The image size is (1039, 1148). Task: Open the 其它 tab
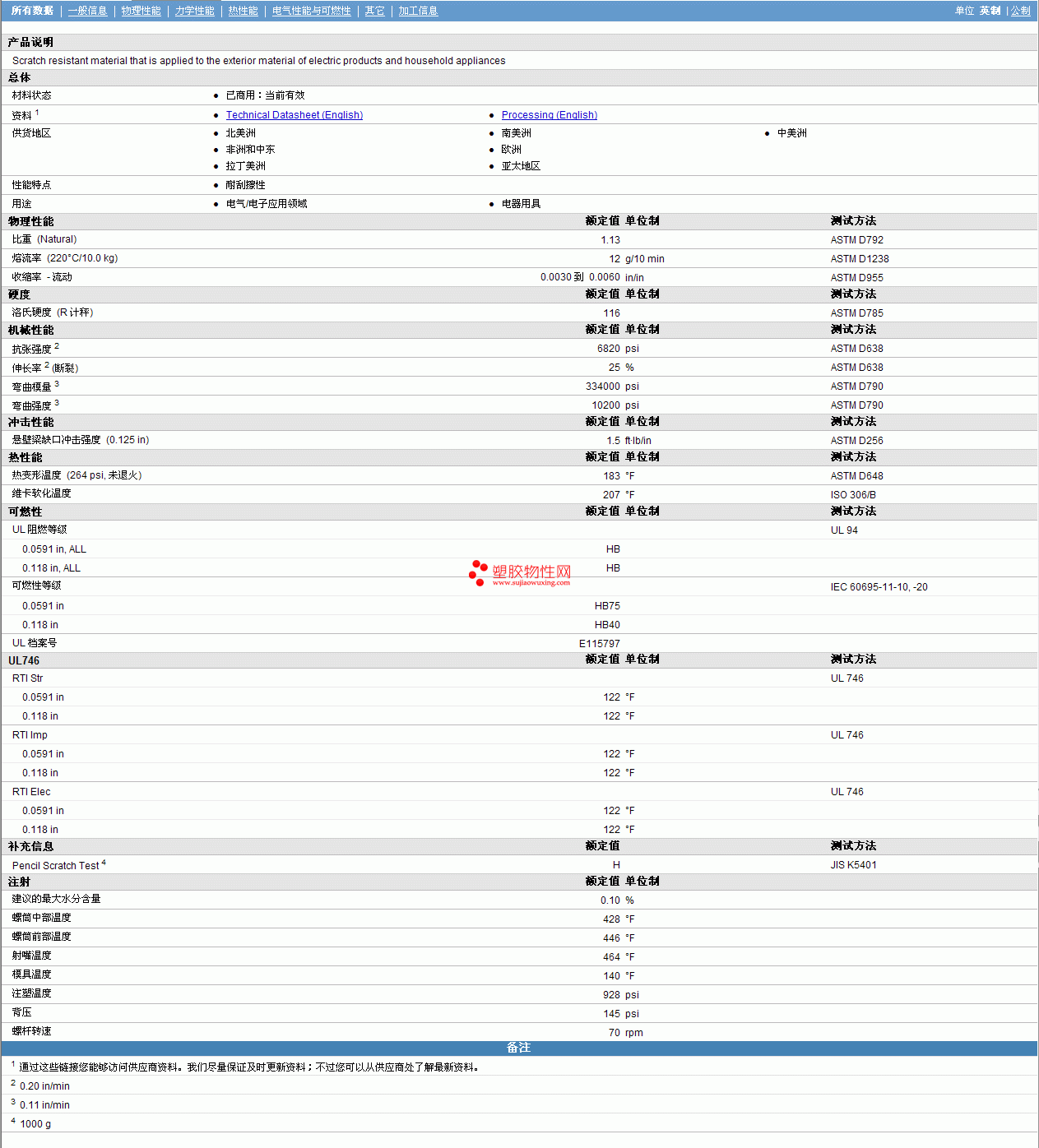(375, 11)
